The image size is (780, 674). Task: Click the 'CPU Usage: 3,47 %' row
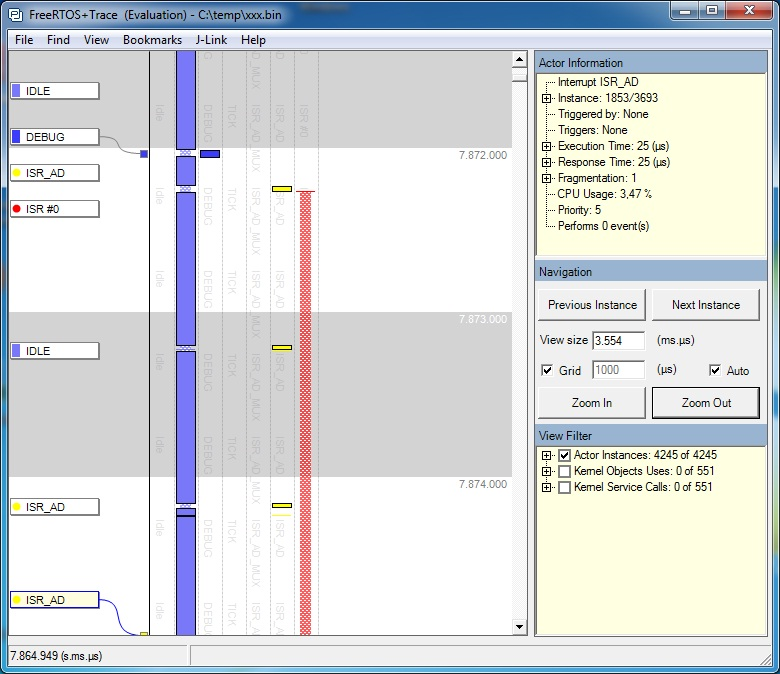tap(604, 194)
